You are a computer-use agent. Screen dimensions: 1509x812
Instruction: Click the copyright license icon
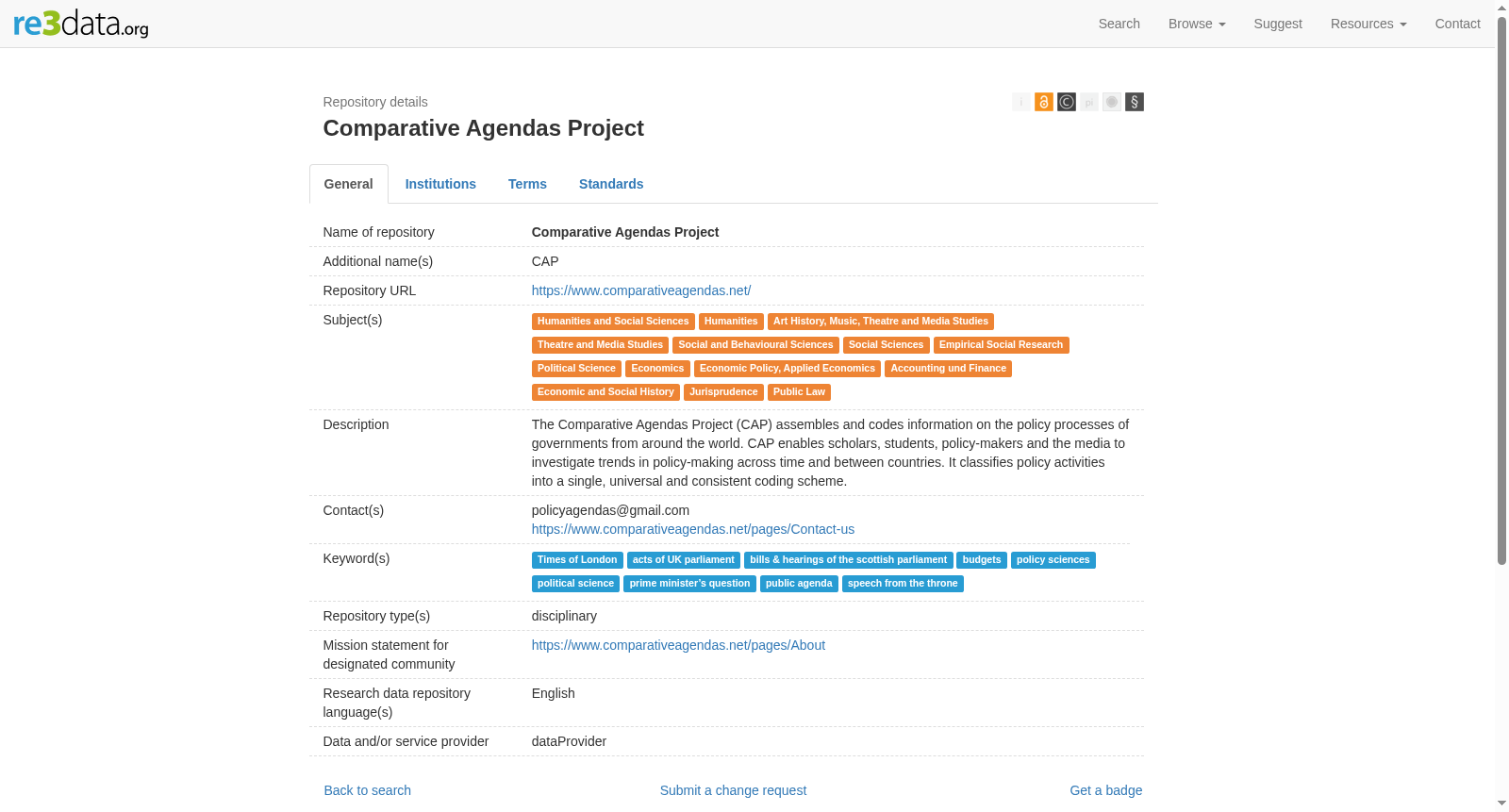[x=1067, y=102]
